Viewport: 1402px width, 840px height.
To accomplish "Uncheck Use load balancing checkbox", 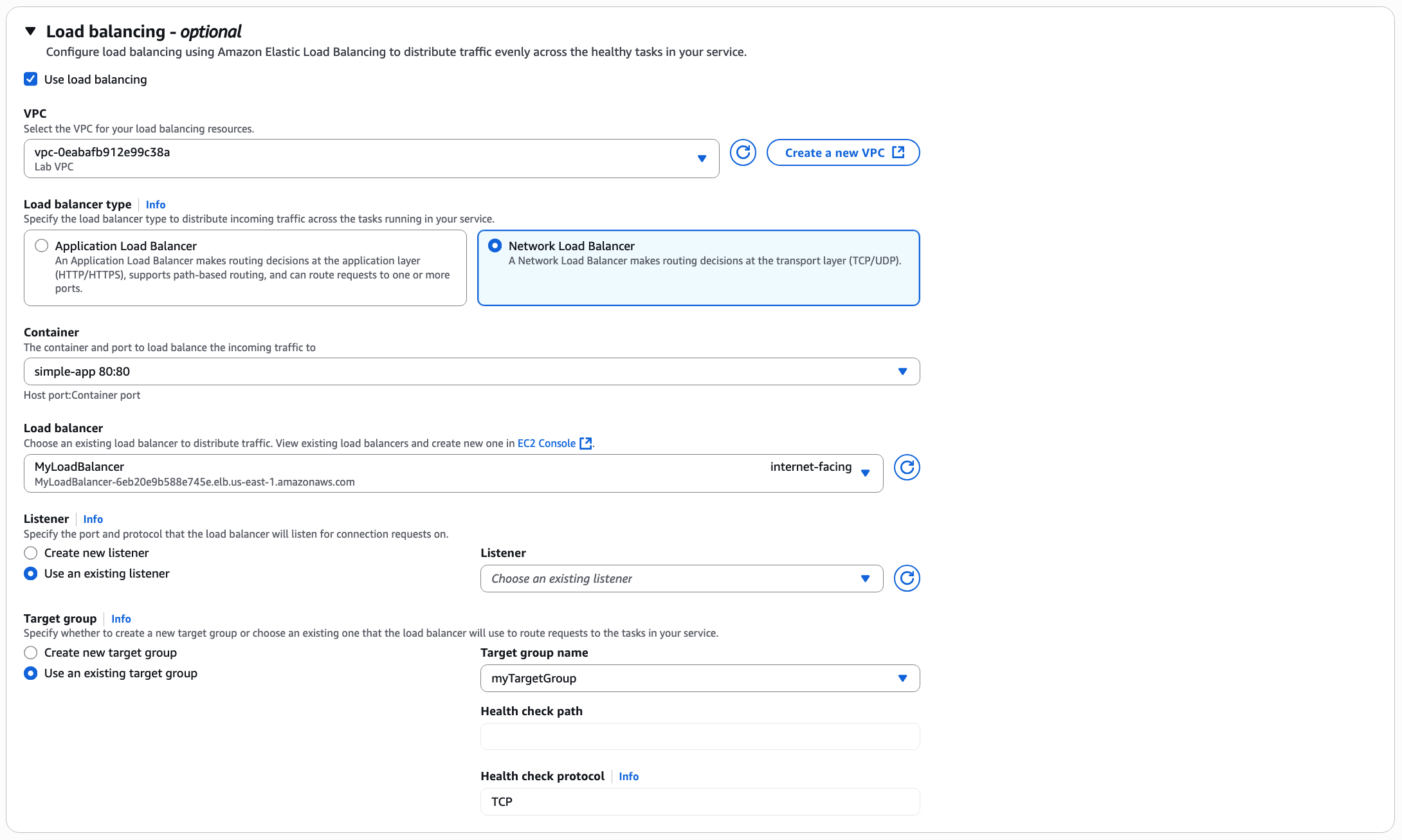I will click(x=30, y=79).
